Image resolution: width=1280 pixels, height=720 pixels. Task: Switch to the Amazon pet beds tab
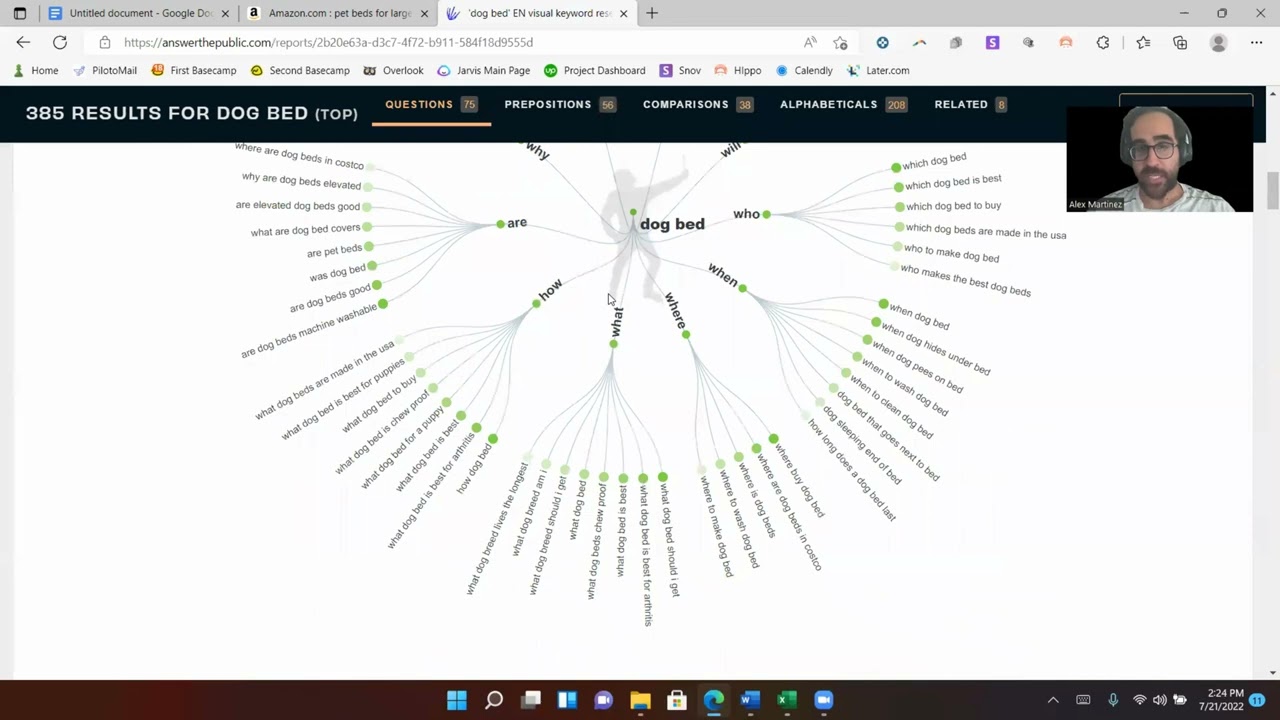click(x=338, y=13)
